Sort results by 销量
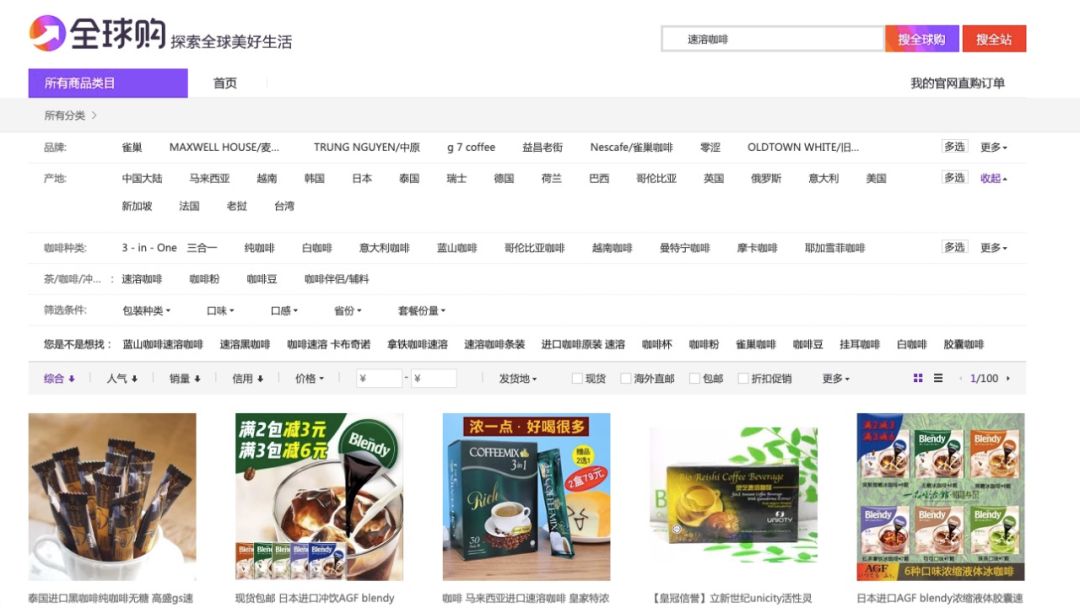The image size is (1080, 608). tap(185, 378)
